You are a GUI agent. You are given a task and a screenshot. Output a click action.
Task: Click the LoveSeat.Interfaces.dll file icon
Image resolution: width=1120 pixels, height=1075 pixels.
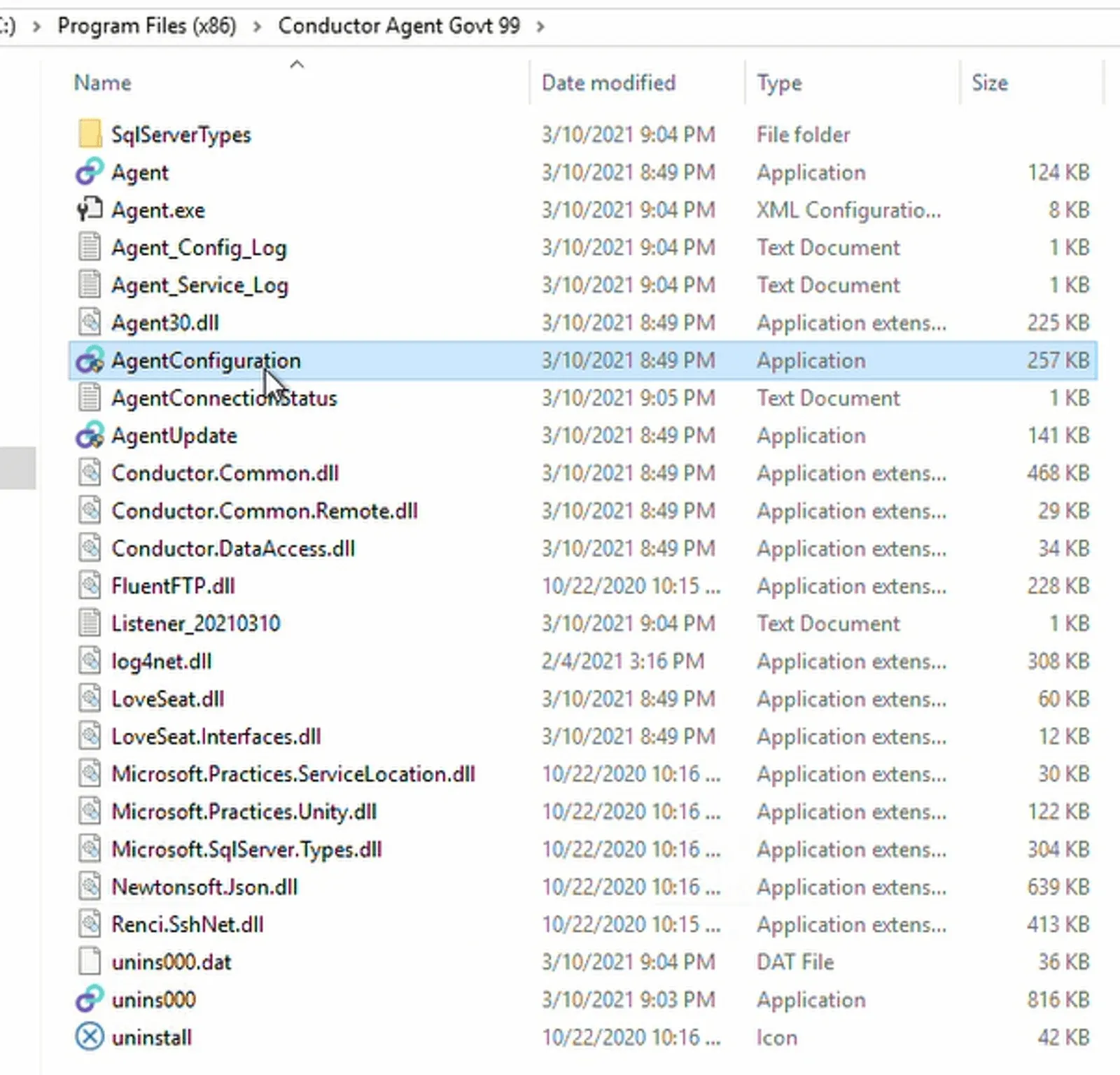(90, 736)
